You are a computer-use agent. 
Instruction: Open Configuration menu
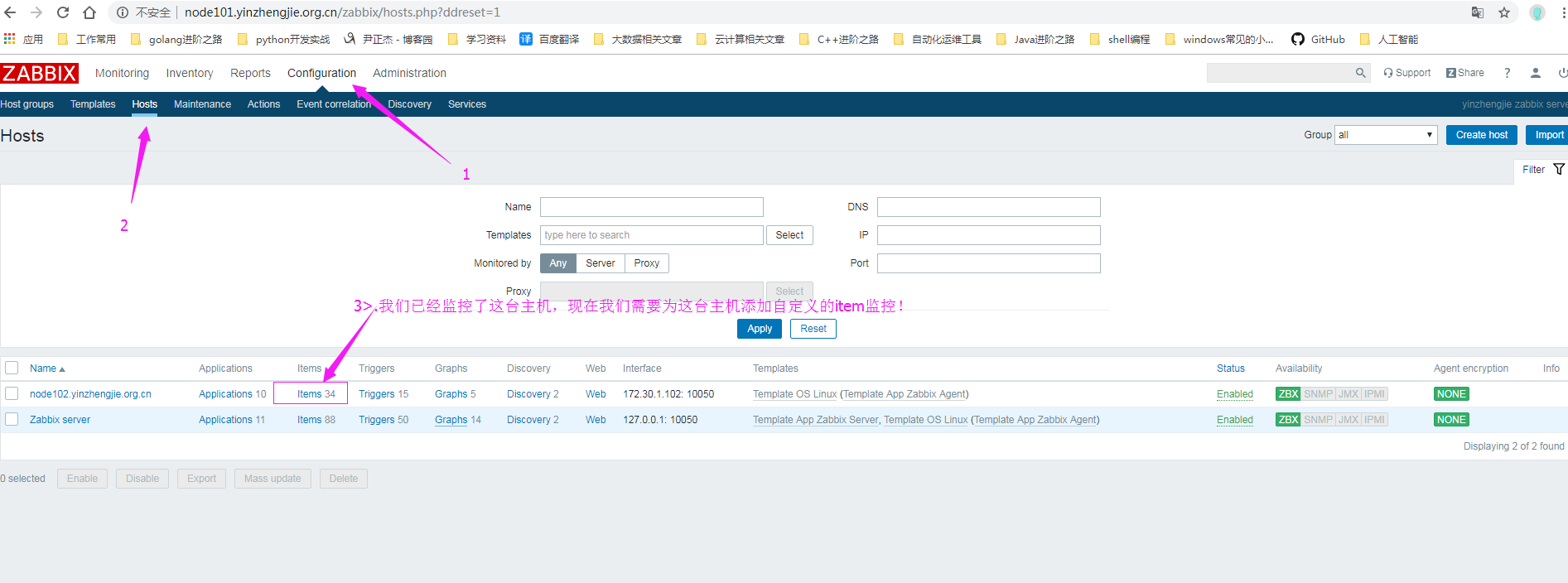pos(321,73)
